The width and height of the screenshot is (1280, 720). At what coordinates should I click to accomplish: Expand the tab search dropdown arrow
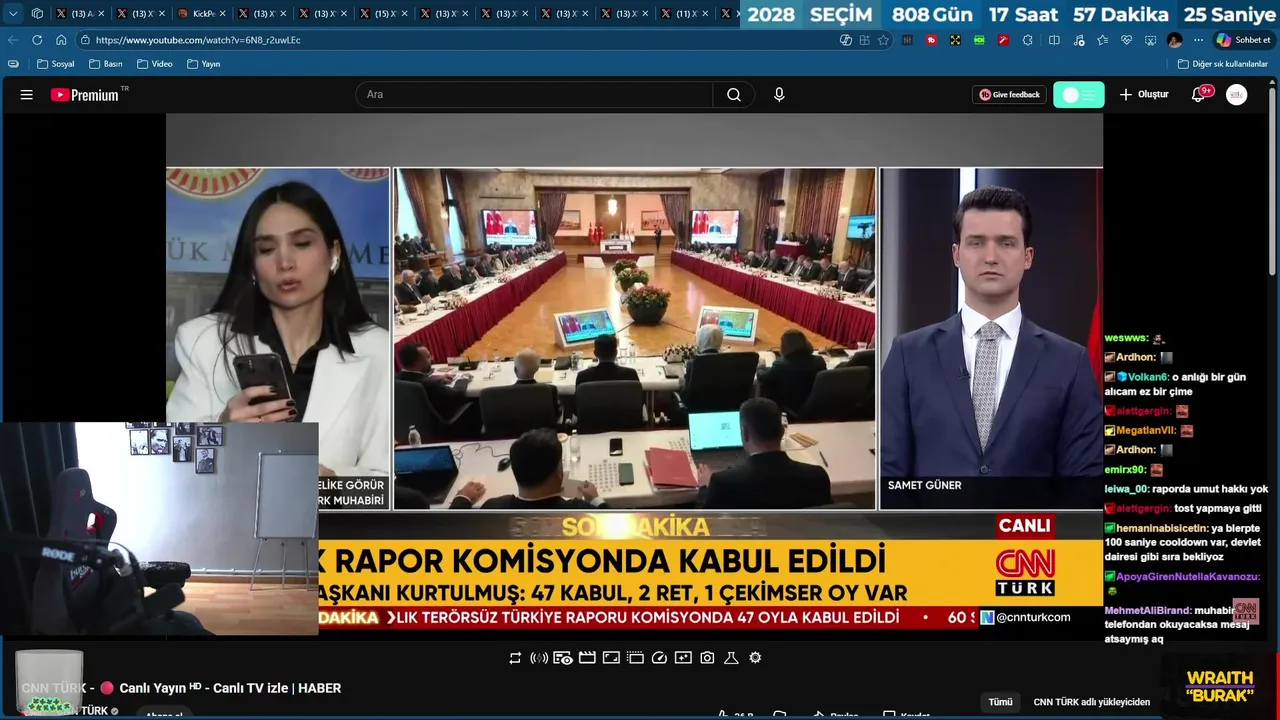(13, 14)
